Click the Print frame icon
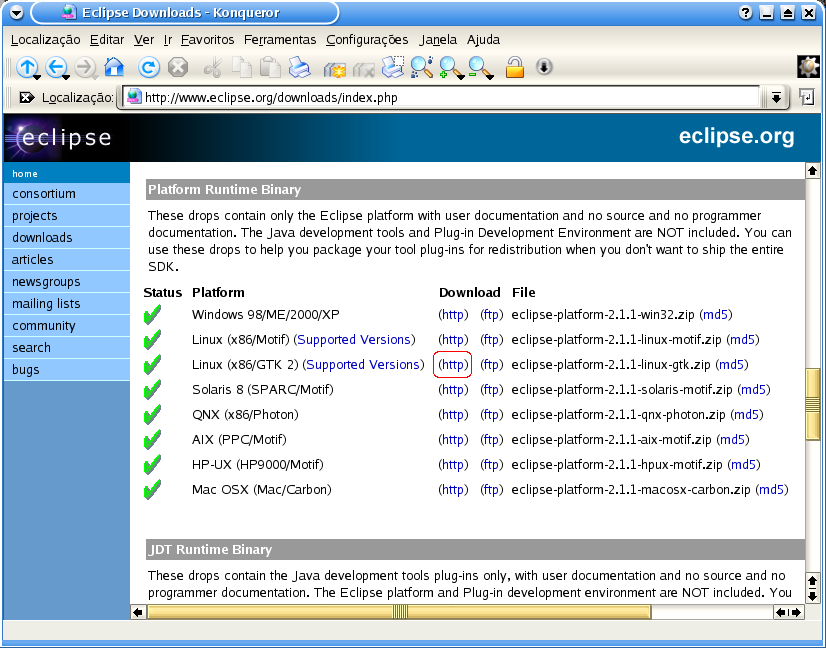 point(392,67)
